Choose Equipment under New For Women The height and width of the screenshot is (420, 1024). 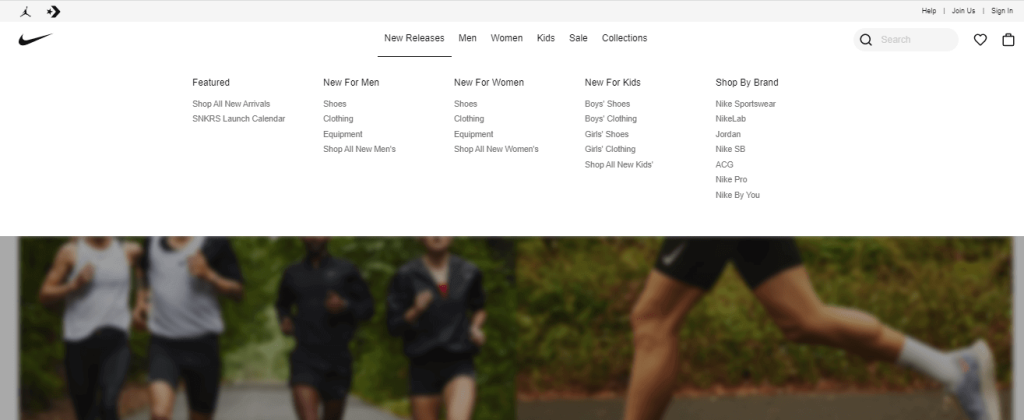(473, 134)
